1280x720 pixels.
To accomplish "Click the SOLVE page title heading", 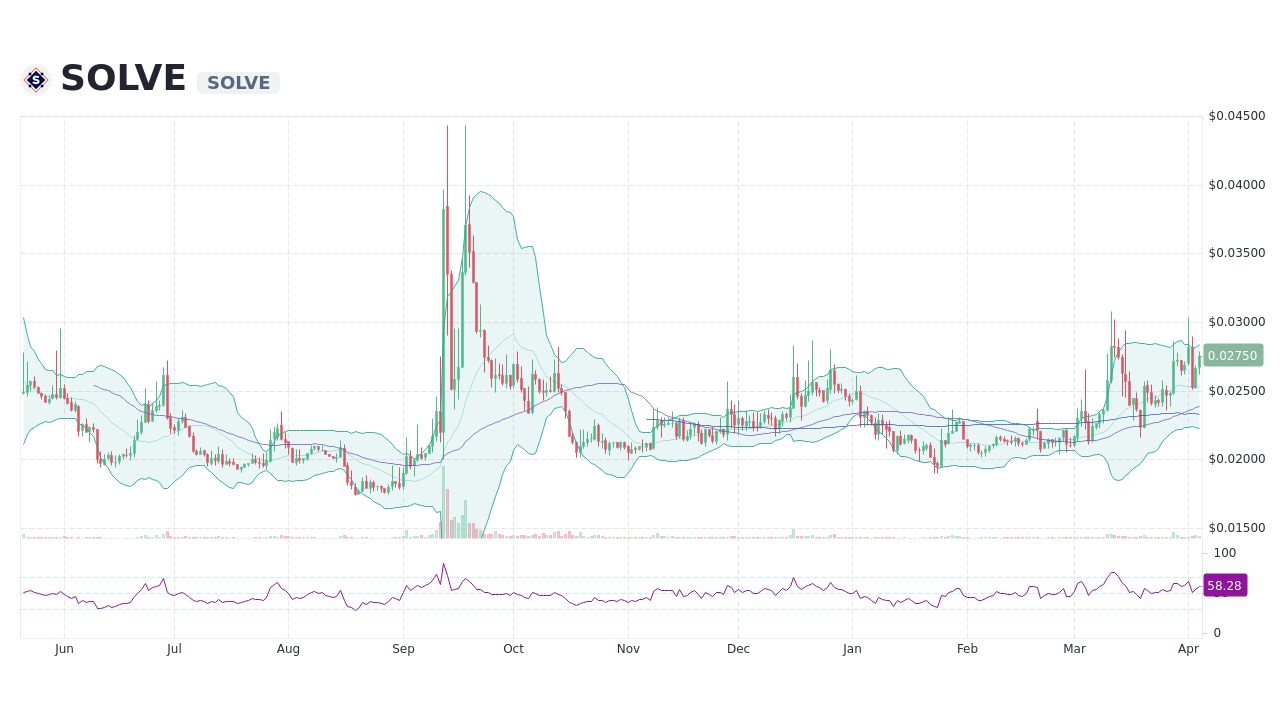I will point(122,76).
